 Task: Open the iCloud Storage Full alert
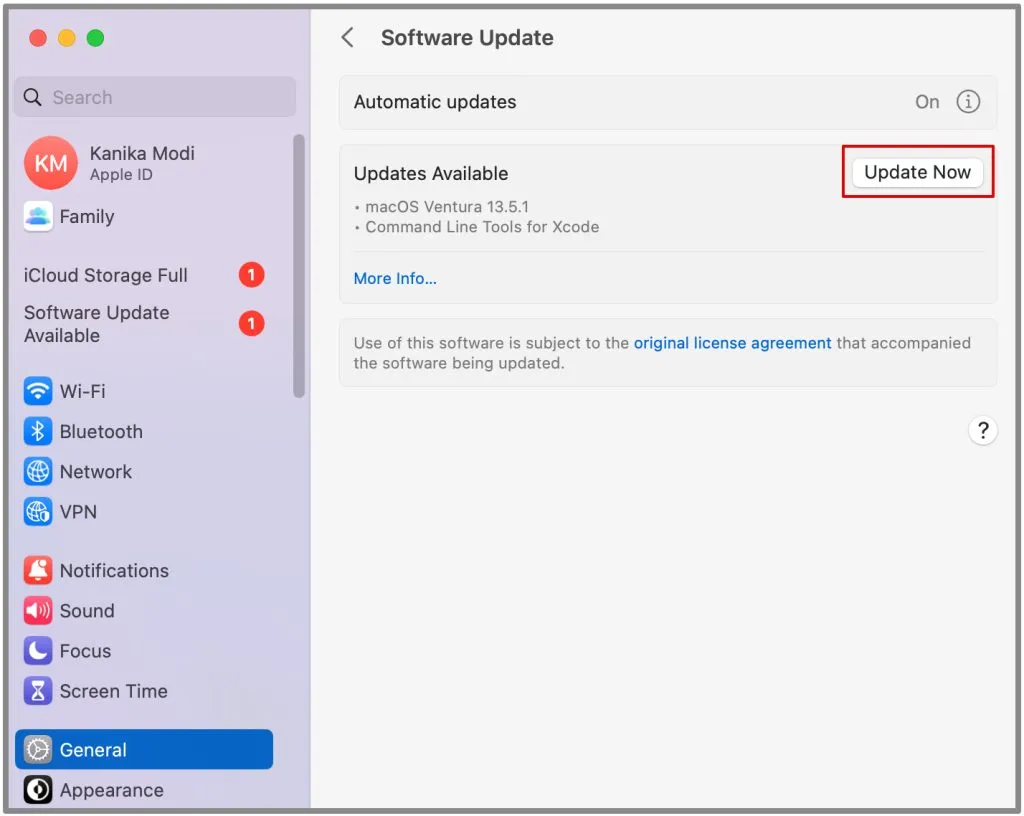144,275
